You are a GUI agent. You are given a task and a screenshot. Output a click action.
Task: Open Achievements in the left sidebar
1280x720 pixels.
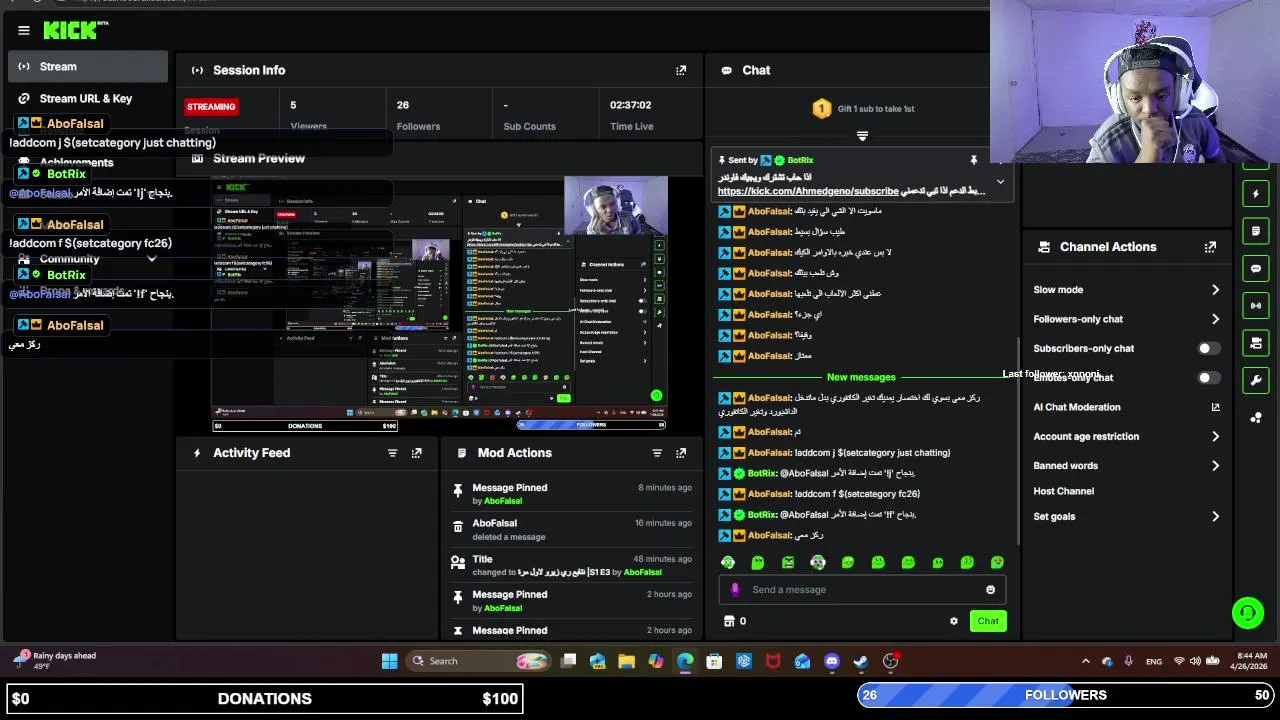pos(77,162)
